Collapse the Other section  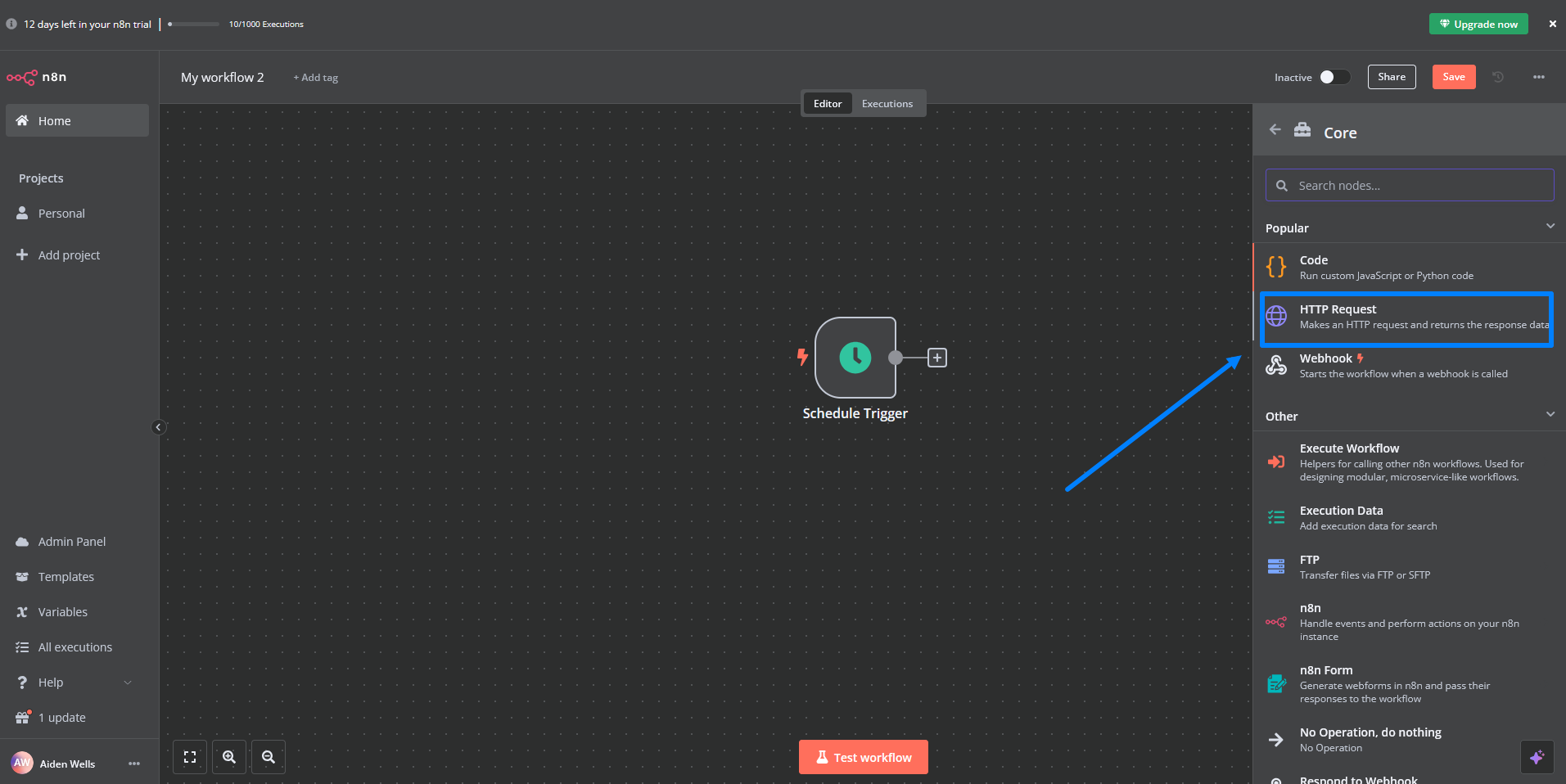click(x=1550, y=415)
